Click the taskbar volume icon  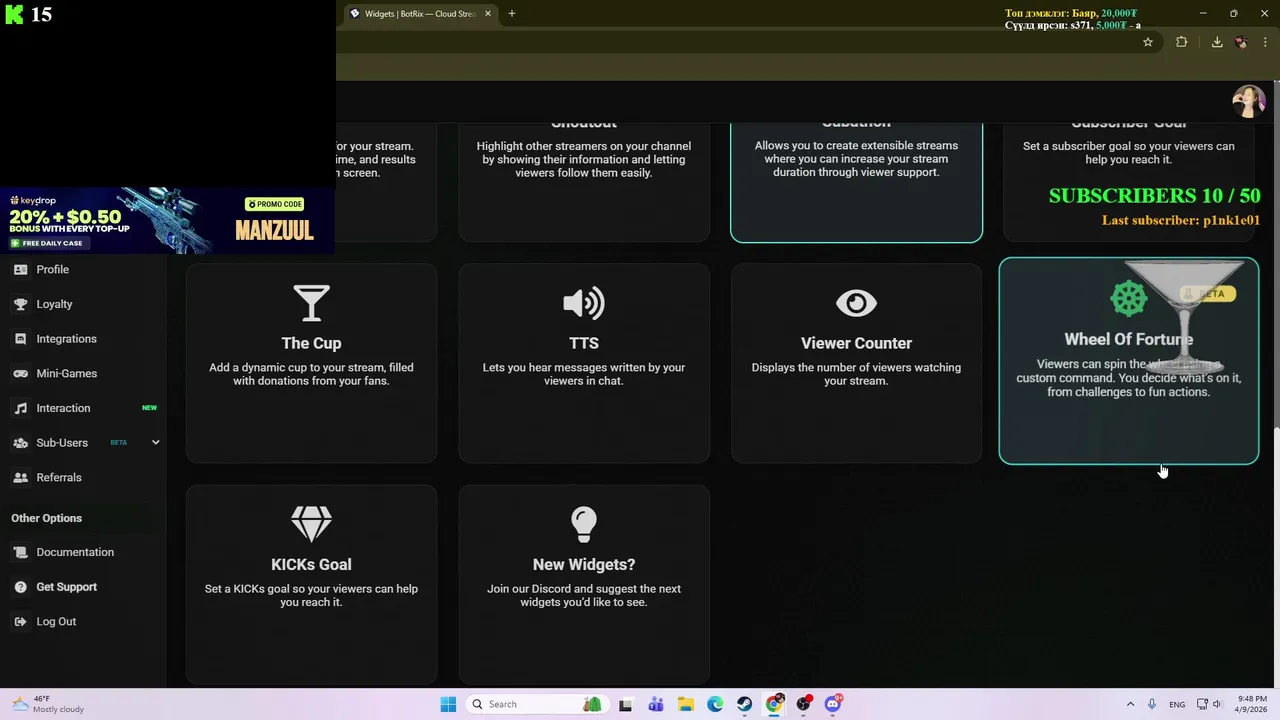click(1217, 704)
